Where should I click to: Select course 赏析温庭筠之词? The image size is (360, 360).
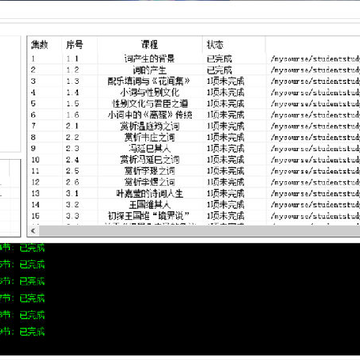149,126
